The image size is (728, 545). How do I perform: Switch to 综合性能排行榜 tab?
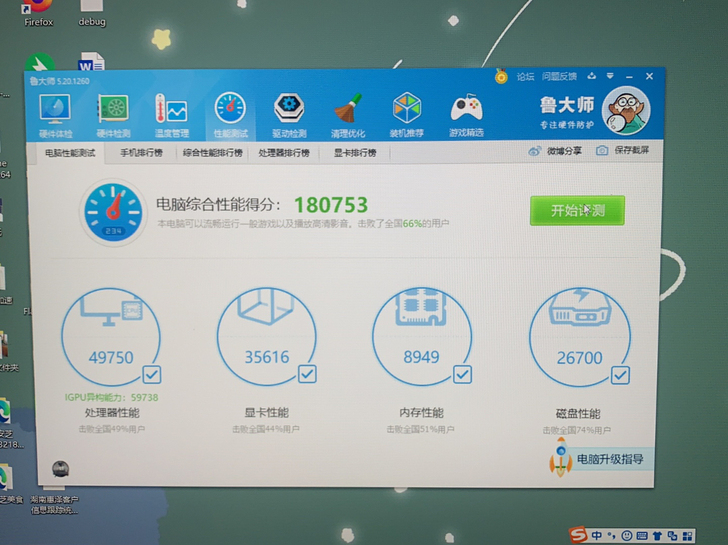click(x=213, y=153)
